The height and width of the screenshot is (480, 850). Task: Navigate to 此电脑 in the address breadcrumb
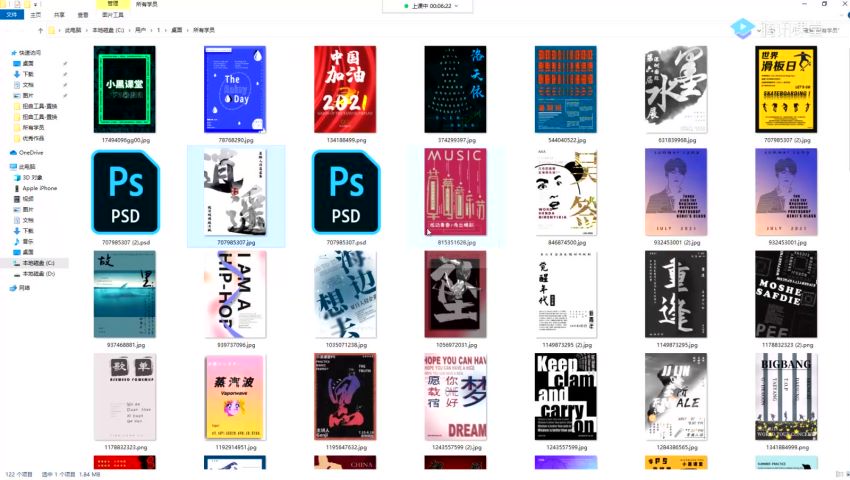(x=73, y=30)
